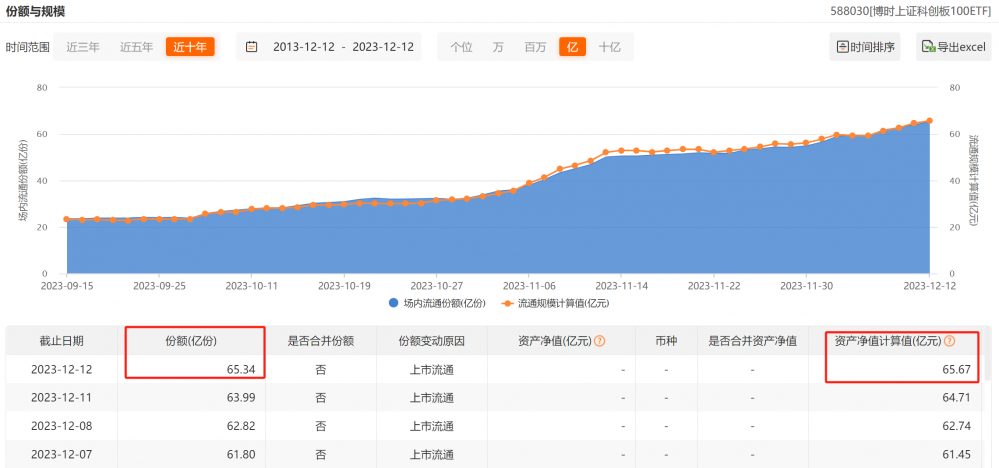Click 是否合并资产净值 column header
This screenshot has height=468, width=999.
pos(752,341)
